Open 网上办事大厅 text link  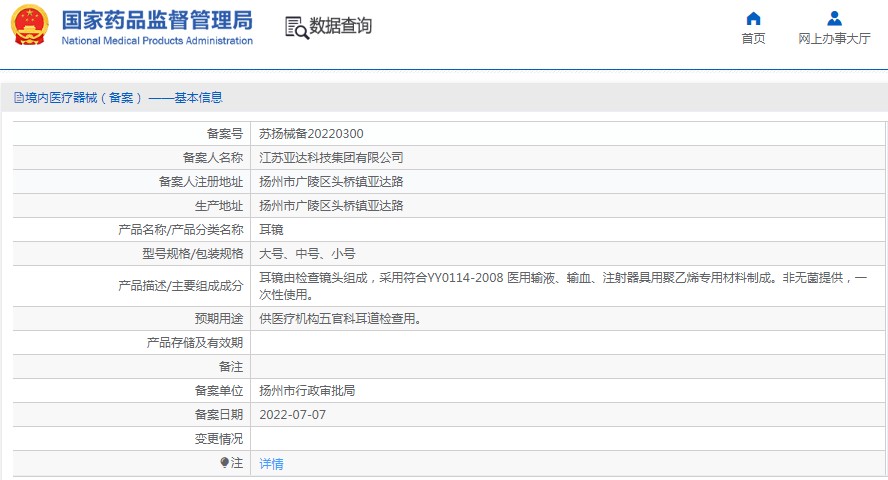pos(834,38)
